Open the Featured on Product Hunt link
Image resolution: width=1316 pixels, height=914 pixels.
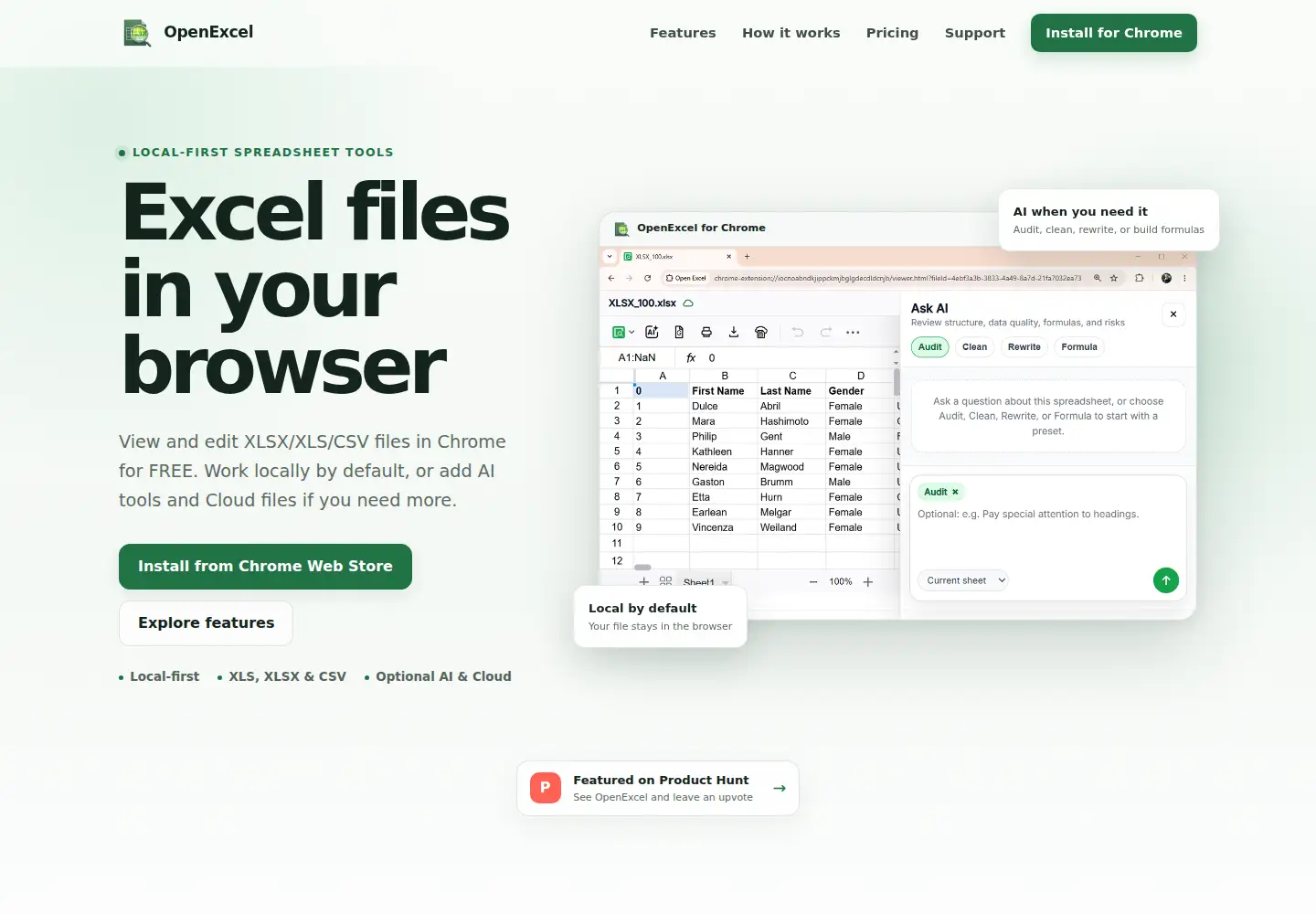point(658,788)
